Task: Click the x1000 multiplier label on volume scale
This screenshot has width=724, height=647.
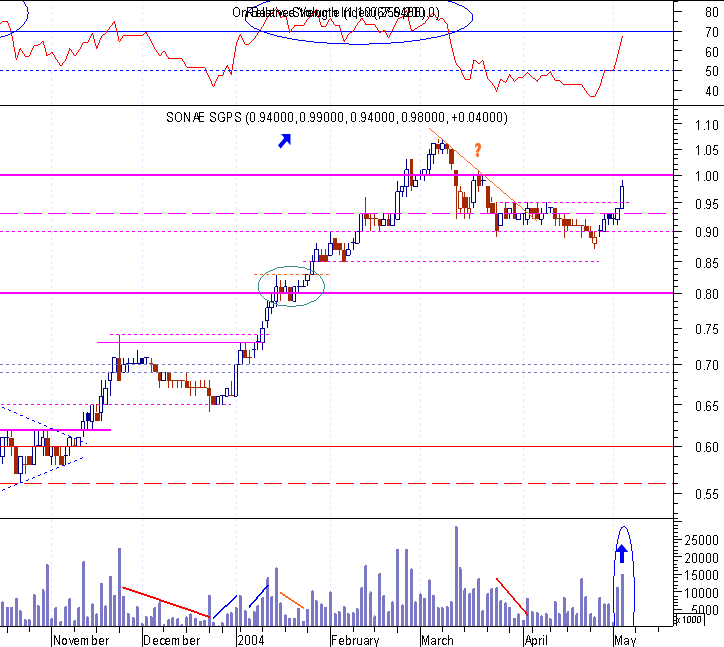Action: pos(689,620)
